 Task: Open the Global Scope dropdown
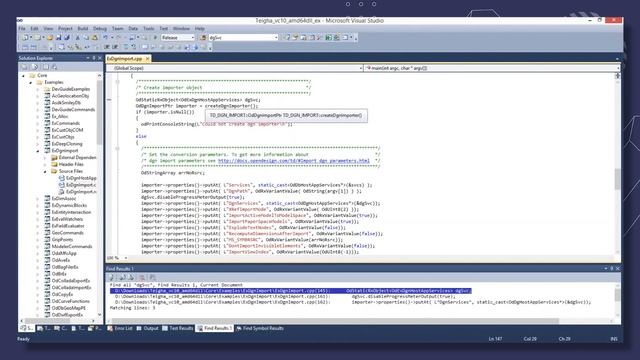click(x=361, y=68)
